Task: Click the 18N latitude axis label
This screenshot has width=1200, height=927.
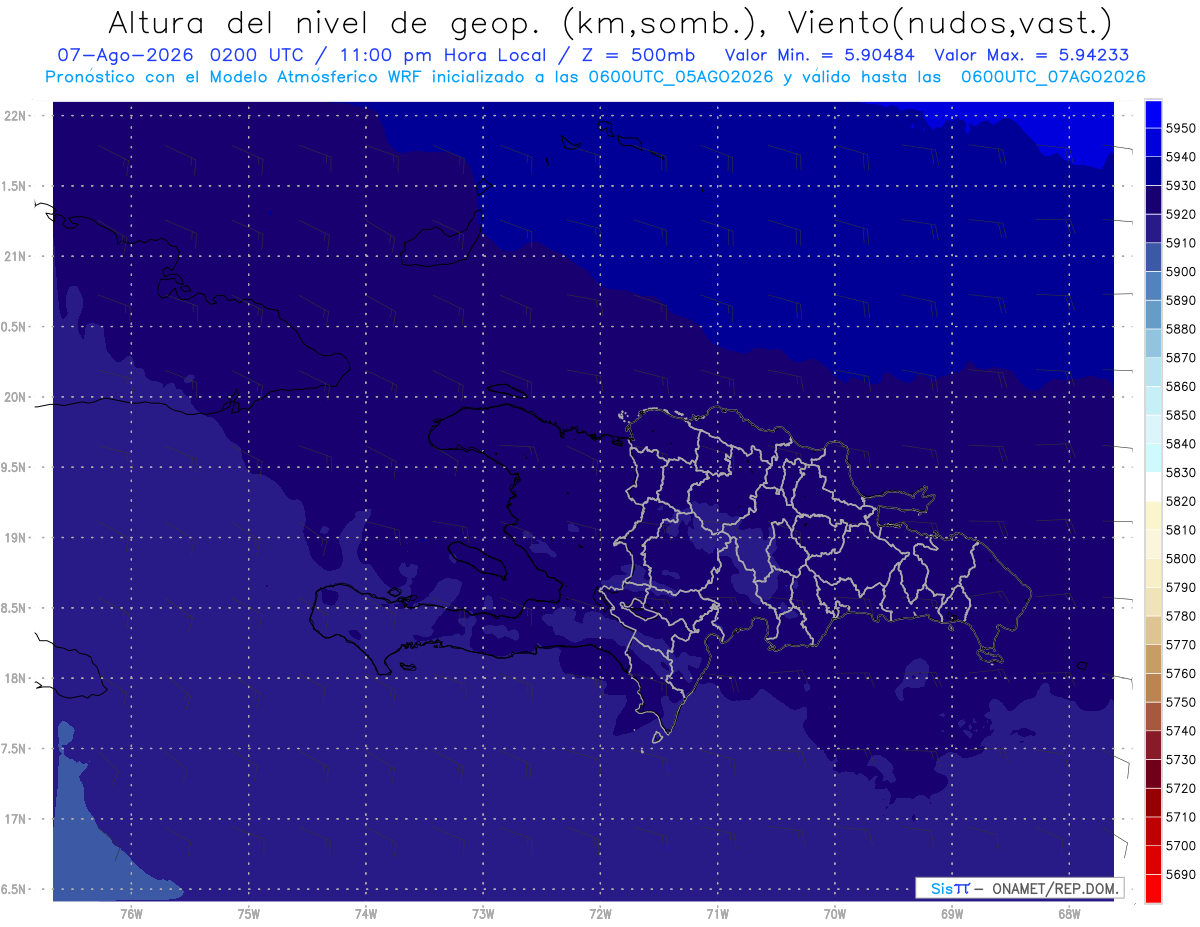Action: coord(16,678)
